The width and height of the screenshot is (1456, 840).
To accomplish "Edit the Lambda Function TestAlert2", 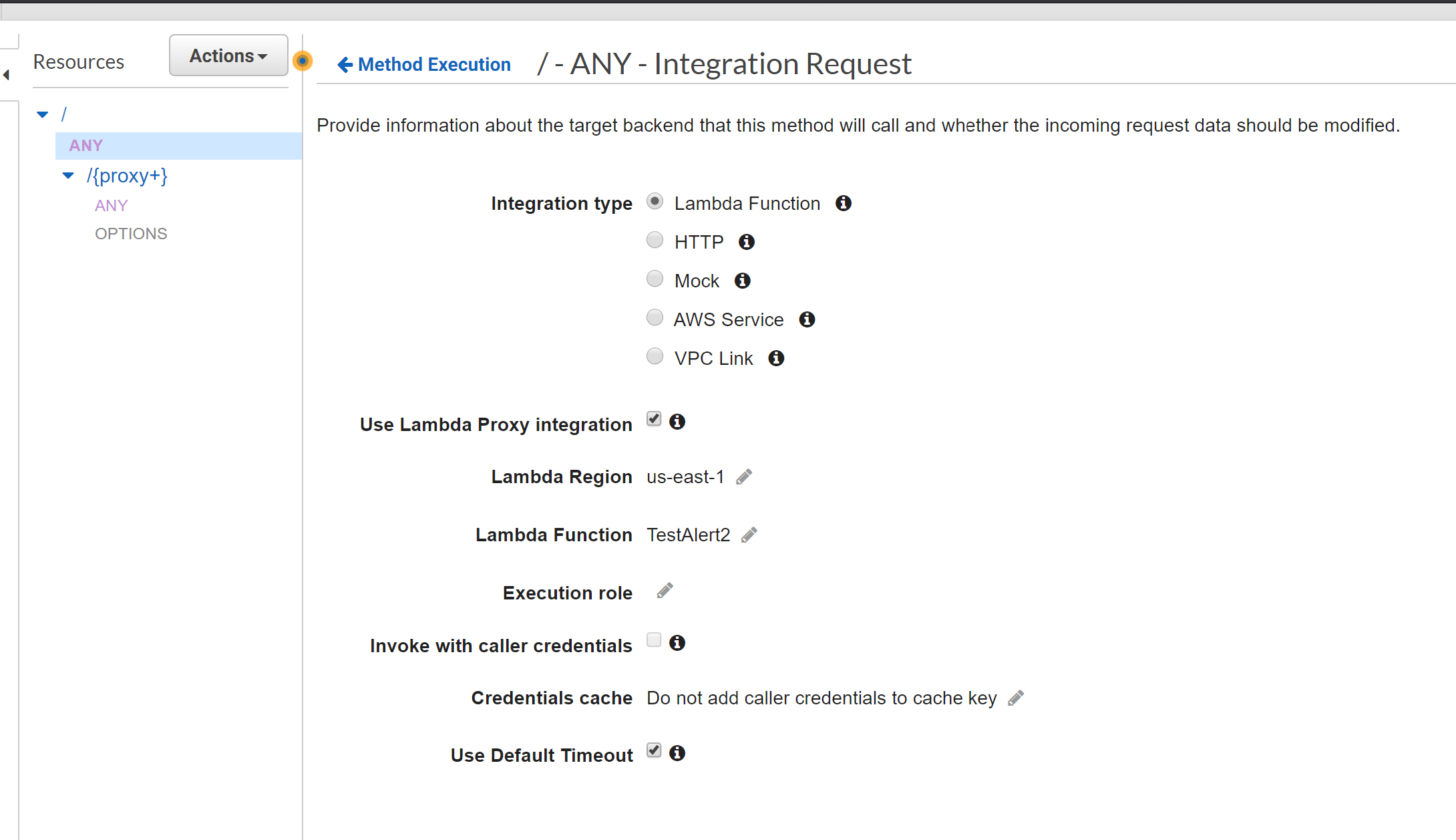I will pos(749,534).
